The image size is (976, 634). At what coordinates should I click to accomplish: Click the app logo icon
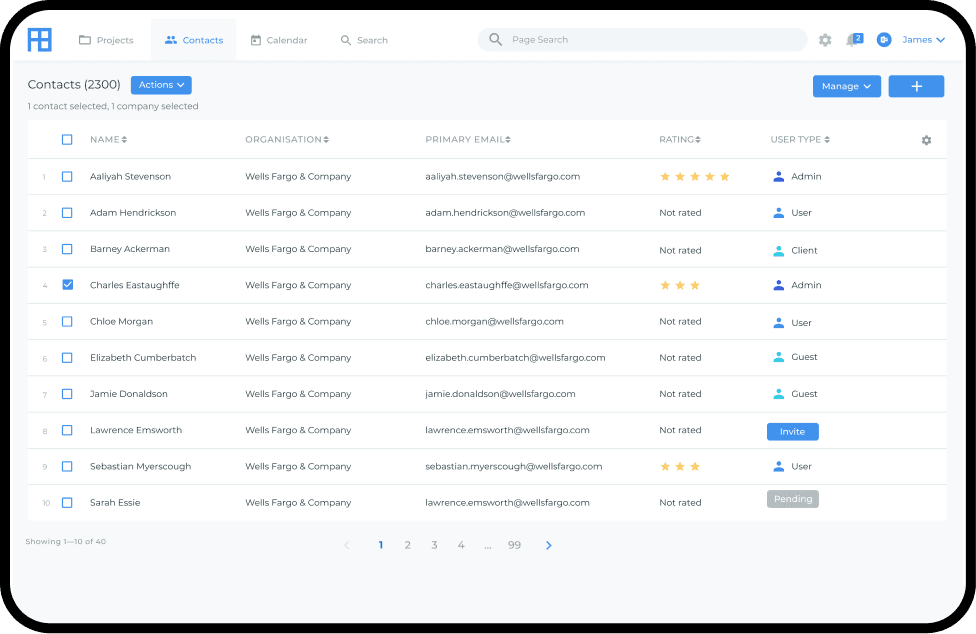tap(39, 40)
